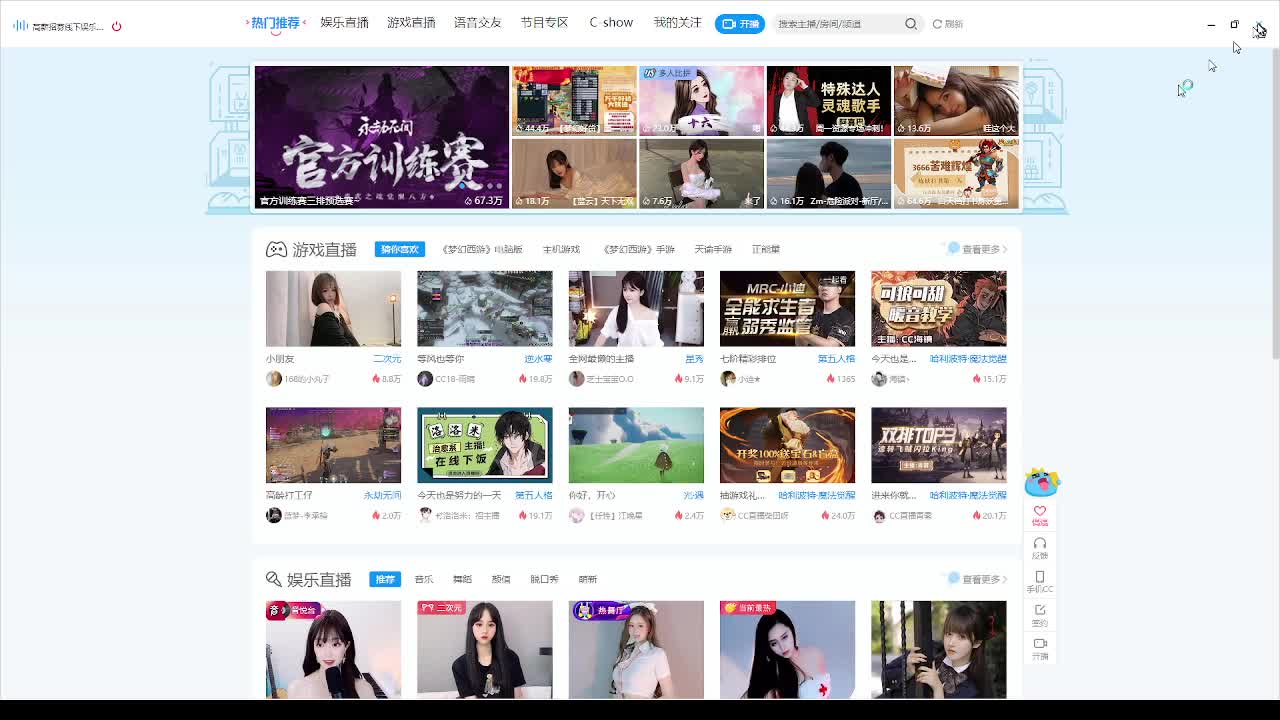Select the 舞蹈 filter
This screenshot has width=1280, height=720.
tap(462, 579)
